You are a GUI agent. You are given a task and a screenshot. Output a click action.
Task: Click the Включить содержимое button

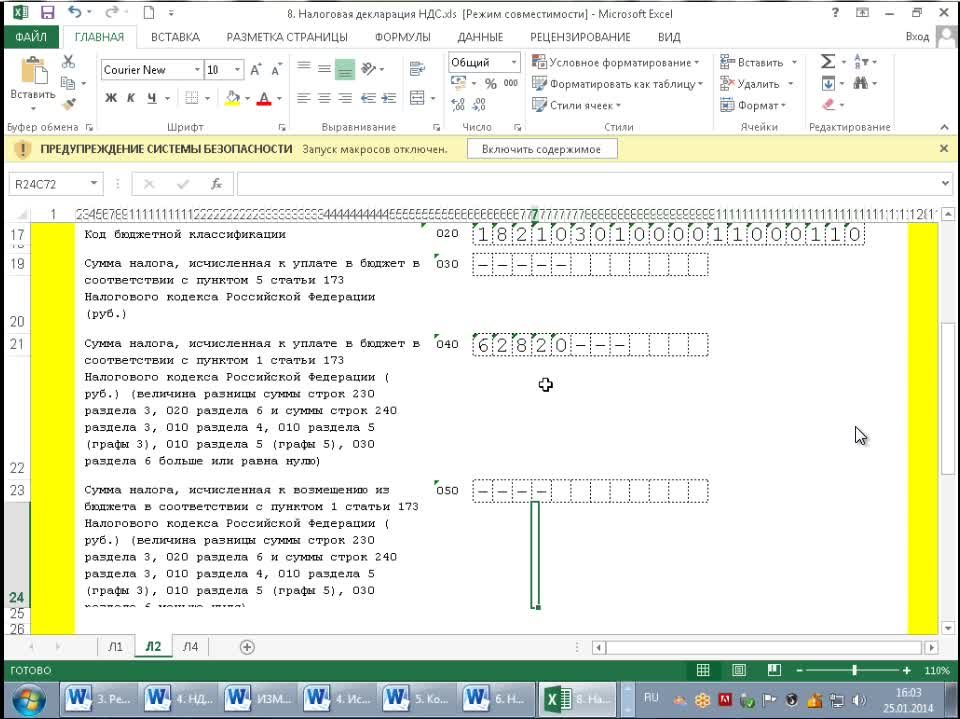[541, 149]
